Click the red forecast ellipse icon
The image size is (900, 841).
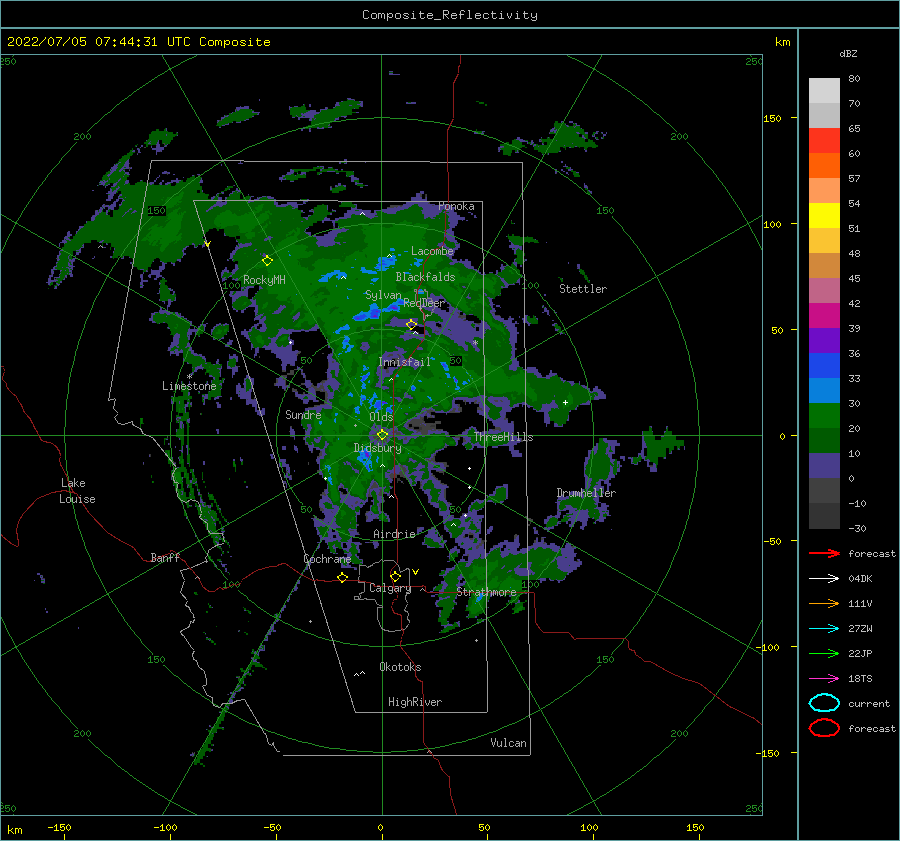pyautogui.click(x=824, y=728)
